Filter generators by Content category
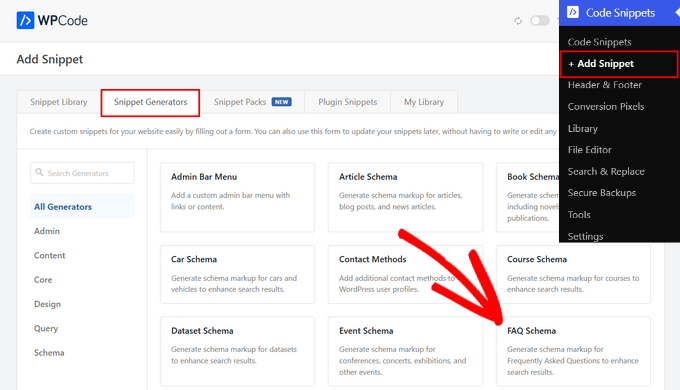The image size is (680, 390). point(49,256)
